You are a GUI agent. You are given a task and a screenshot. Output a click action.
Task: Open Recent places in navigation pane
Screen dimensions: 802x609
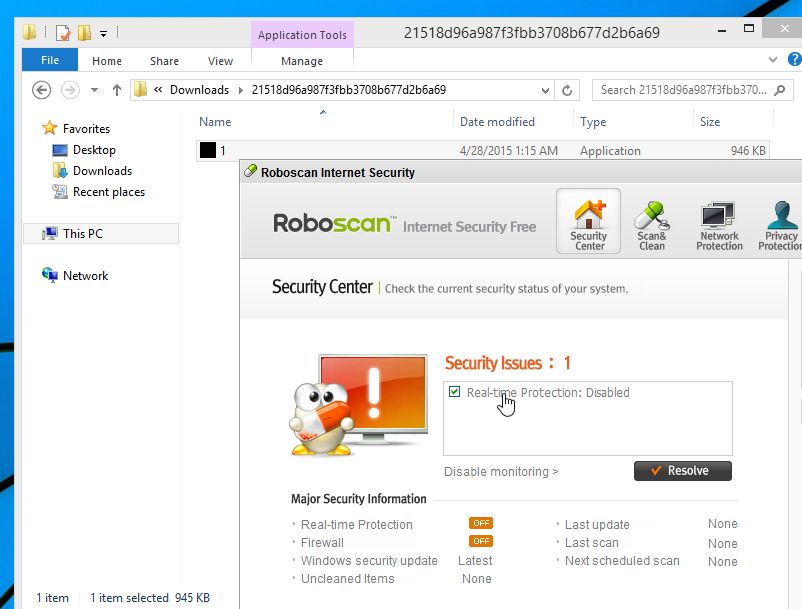coord(108,192)
